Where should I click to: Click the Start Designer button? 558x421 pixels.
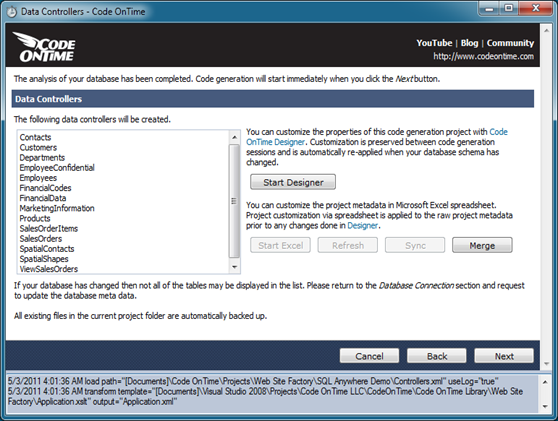point(293,182)
